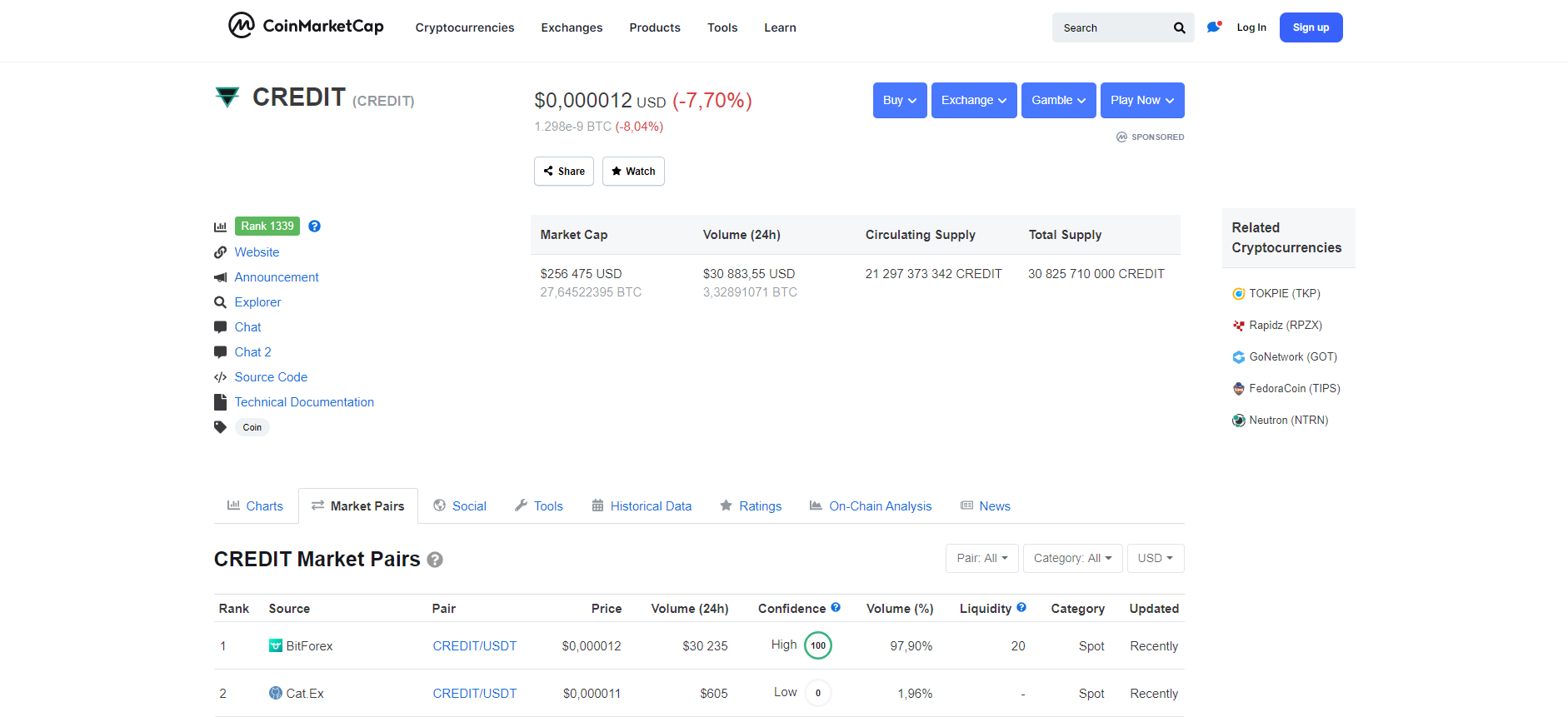Viewport: 1568px width, 722px height.
Task: Click the Explorer magnifier icon
Action: [x=220, y=302]
